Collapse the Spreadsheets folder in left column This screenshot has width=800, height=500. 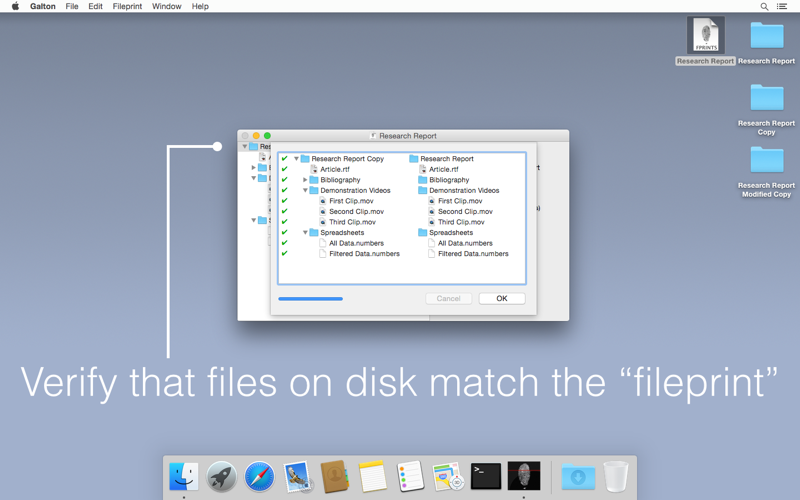(x=305, y=233)
